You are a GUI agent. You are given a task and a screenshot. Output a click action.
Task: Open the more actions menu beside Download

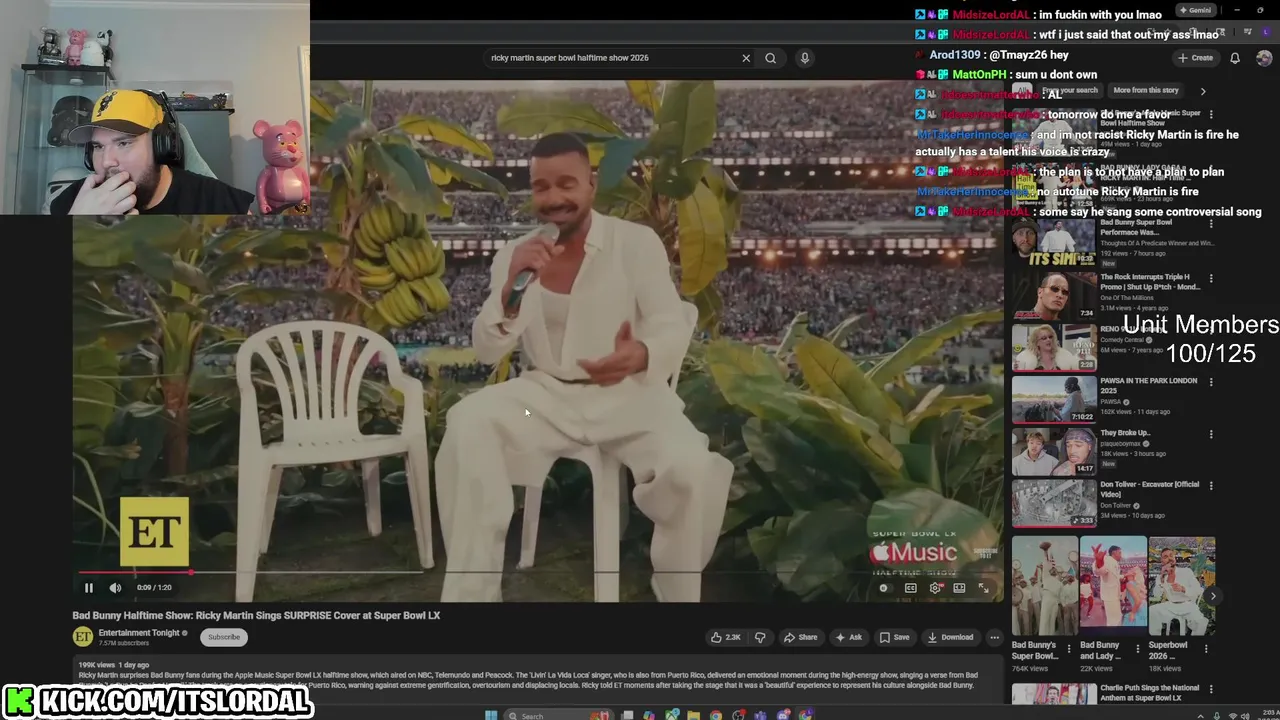[994, 637]
